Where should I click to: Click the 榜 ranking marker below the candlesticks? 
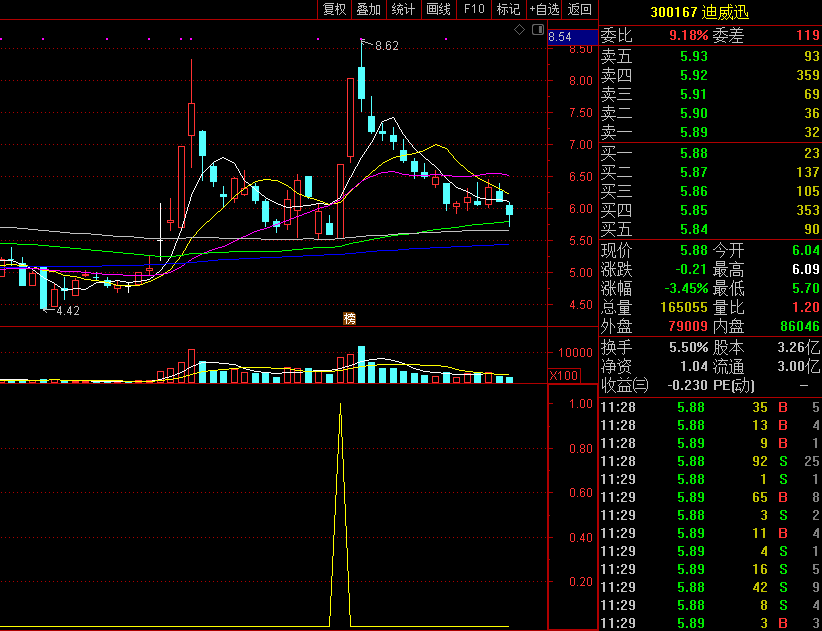pyautogui.click(x=349, y=318)
